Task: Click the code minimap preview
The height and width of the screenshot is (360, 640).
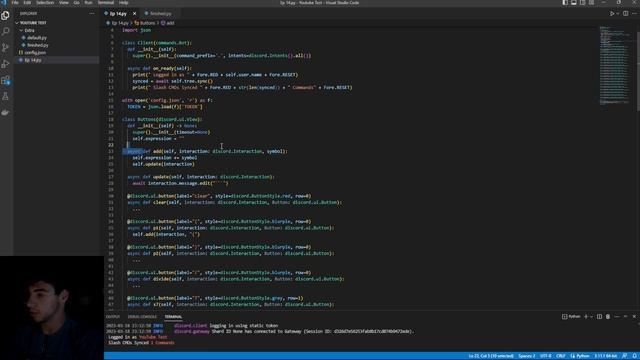Action: [614, 65]
